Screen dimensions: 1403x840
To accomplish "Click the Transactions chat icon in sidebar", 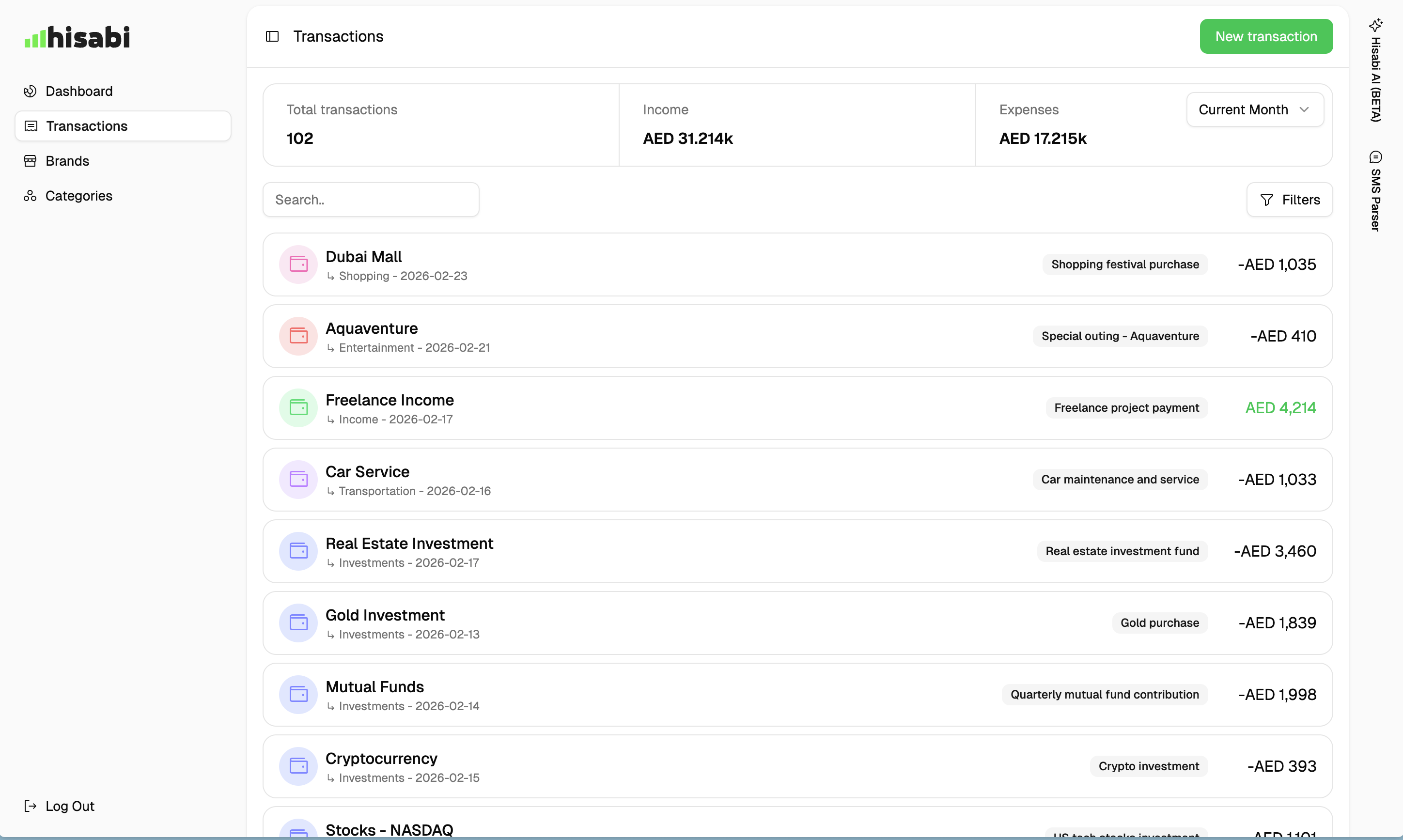I will pyautogui.click(x=30, y=125).
